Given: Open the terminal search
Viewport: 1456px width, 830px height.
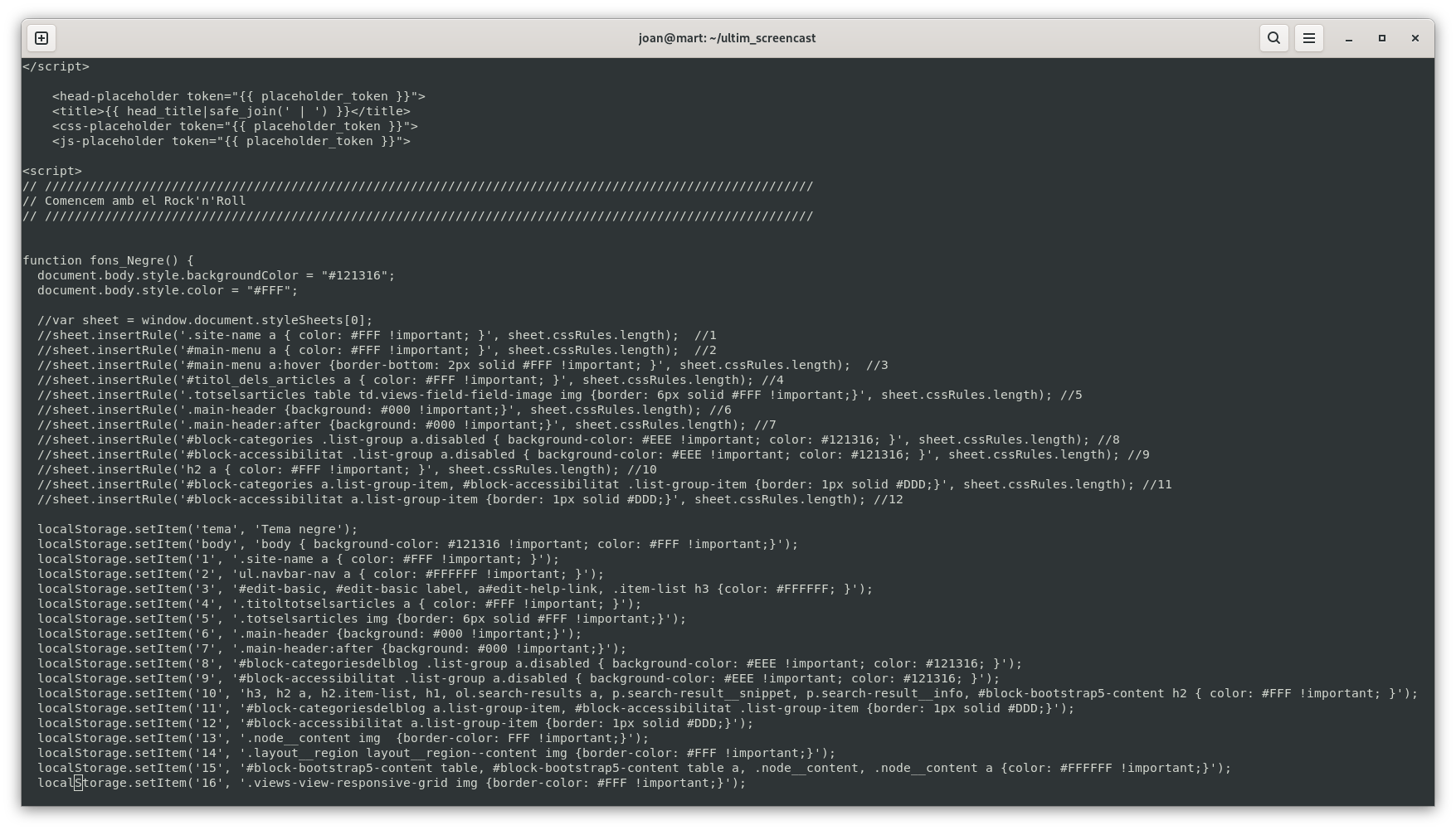Looking at the screenshot, I should pos(1273,38).
